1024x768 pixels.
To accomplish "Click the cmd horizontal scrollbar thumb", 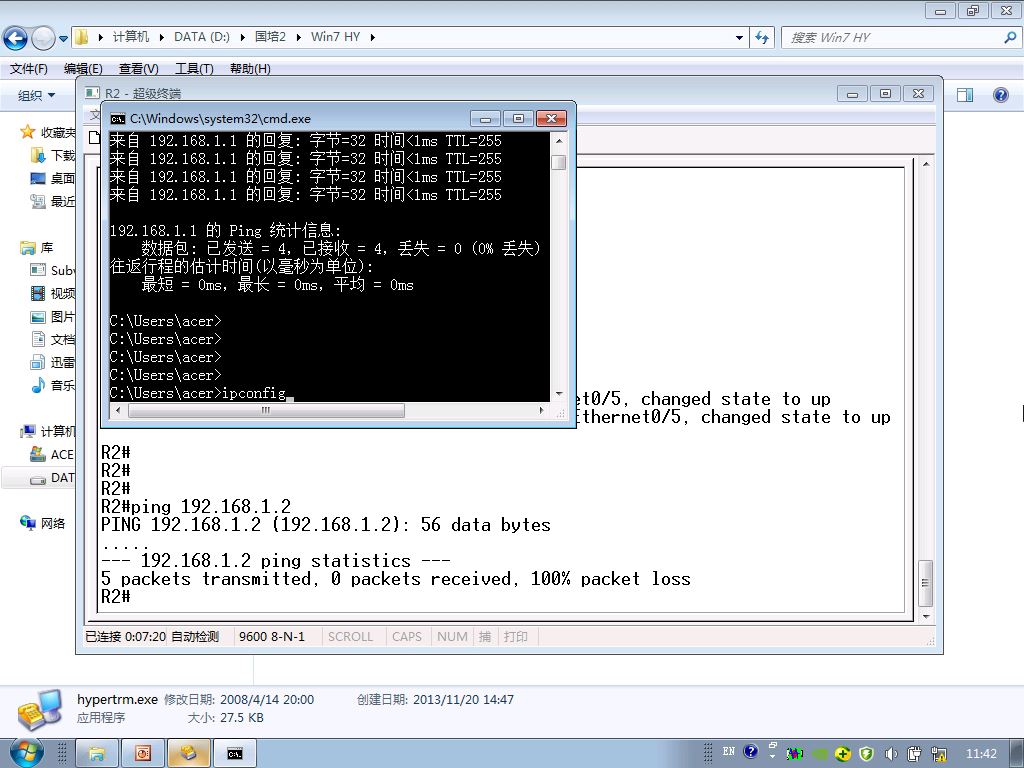I will point(266,410).
